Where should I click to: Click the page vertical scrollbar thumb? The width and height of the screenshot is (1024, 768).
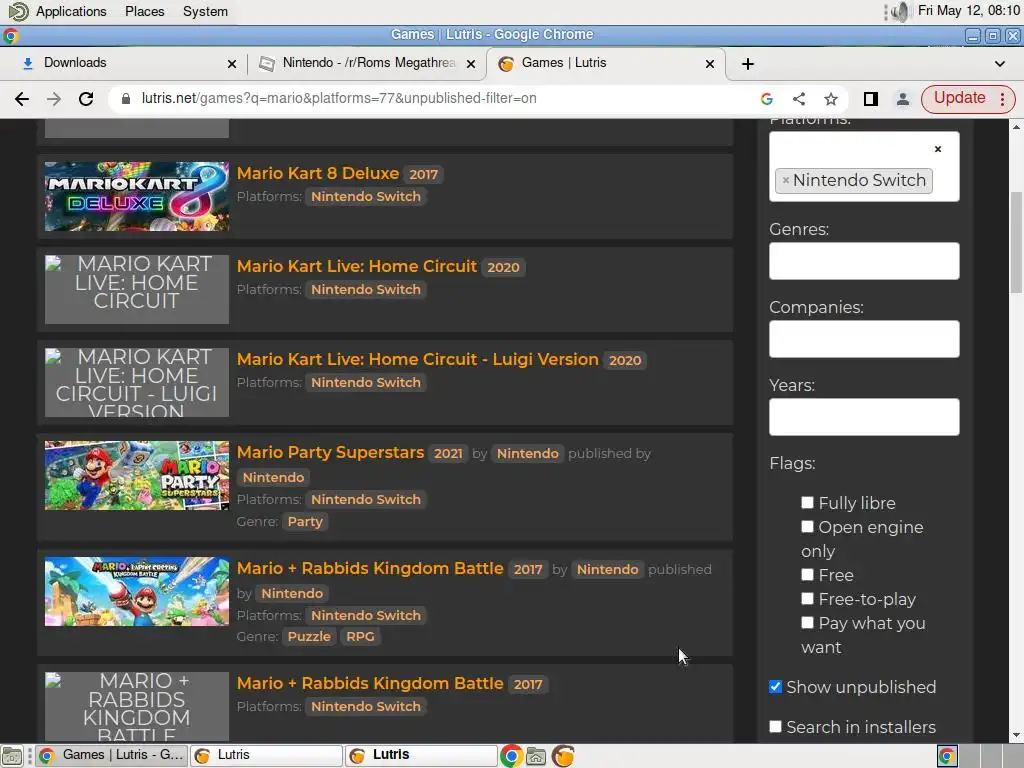tap(1016, 243)
